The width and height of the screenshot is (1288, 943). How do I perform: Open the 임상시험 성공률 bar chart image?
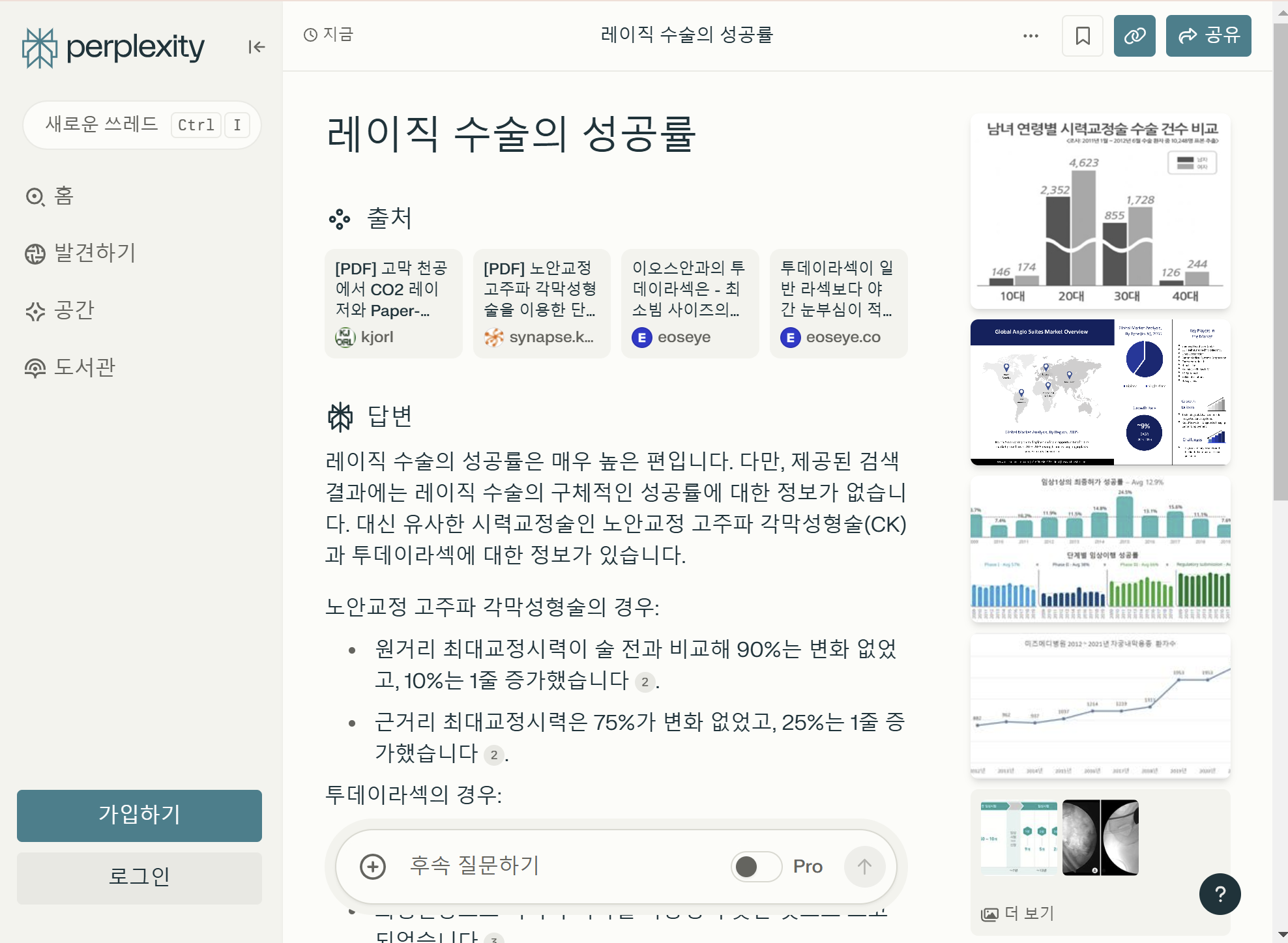pyautogui.click(x=1100, y=549)
